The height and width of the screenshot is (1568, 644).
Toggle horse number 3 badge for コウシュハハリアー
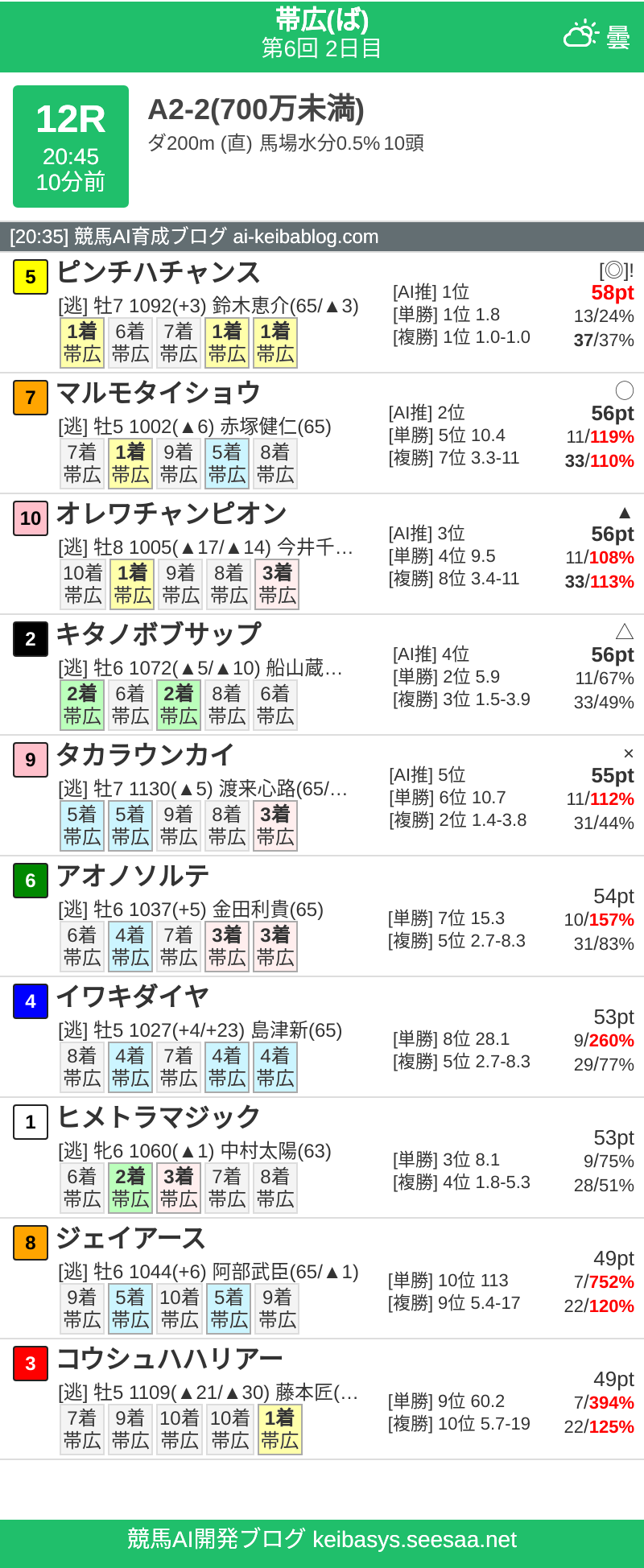(x=30, y=1364)
